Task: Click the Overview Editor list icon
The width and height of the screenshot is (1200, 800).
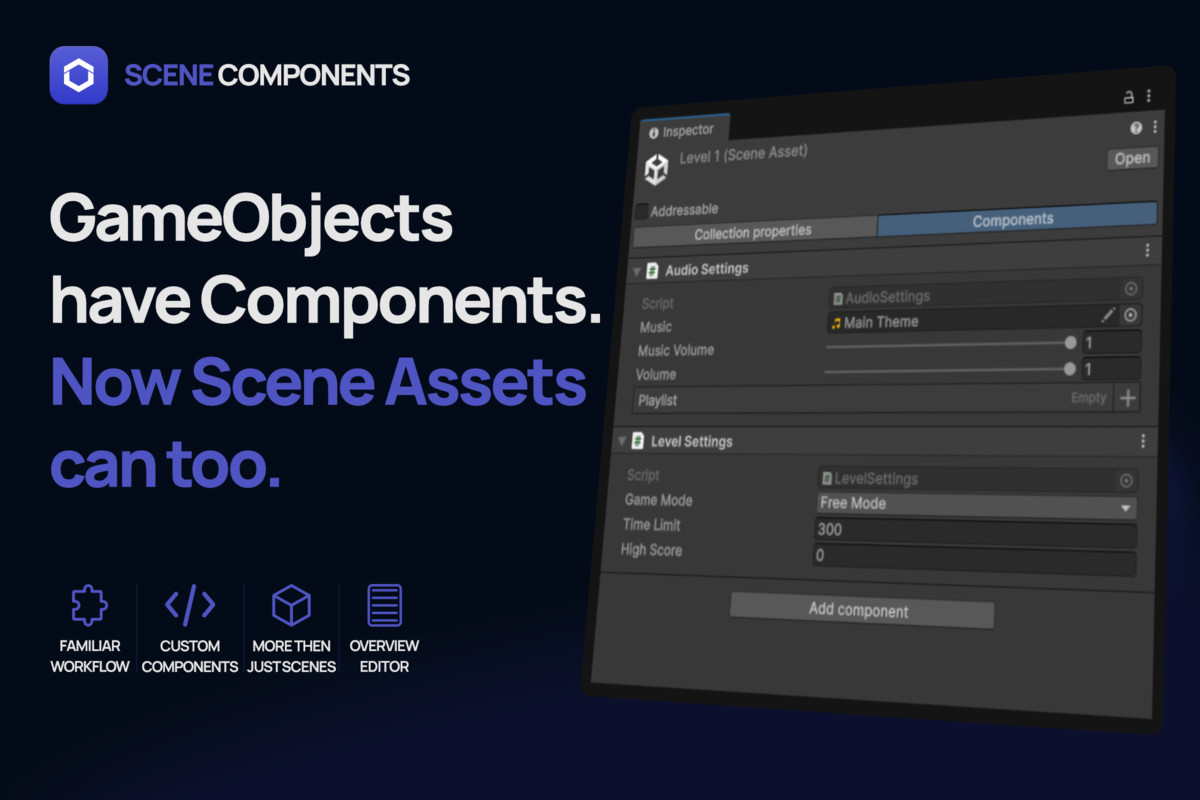Action: point(385,605)
